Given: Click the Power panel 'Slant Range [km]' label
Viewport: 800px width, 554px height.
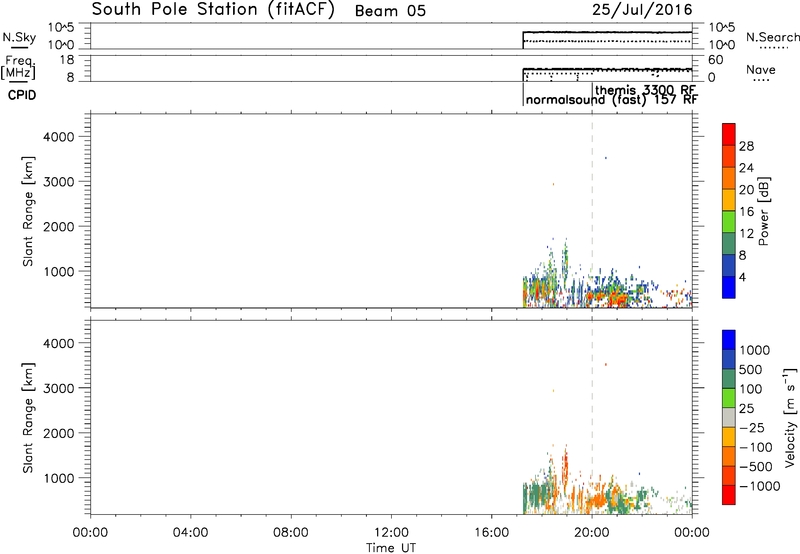Looking at the screenshot, I should coord(28,211).
